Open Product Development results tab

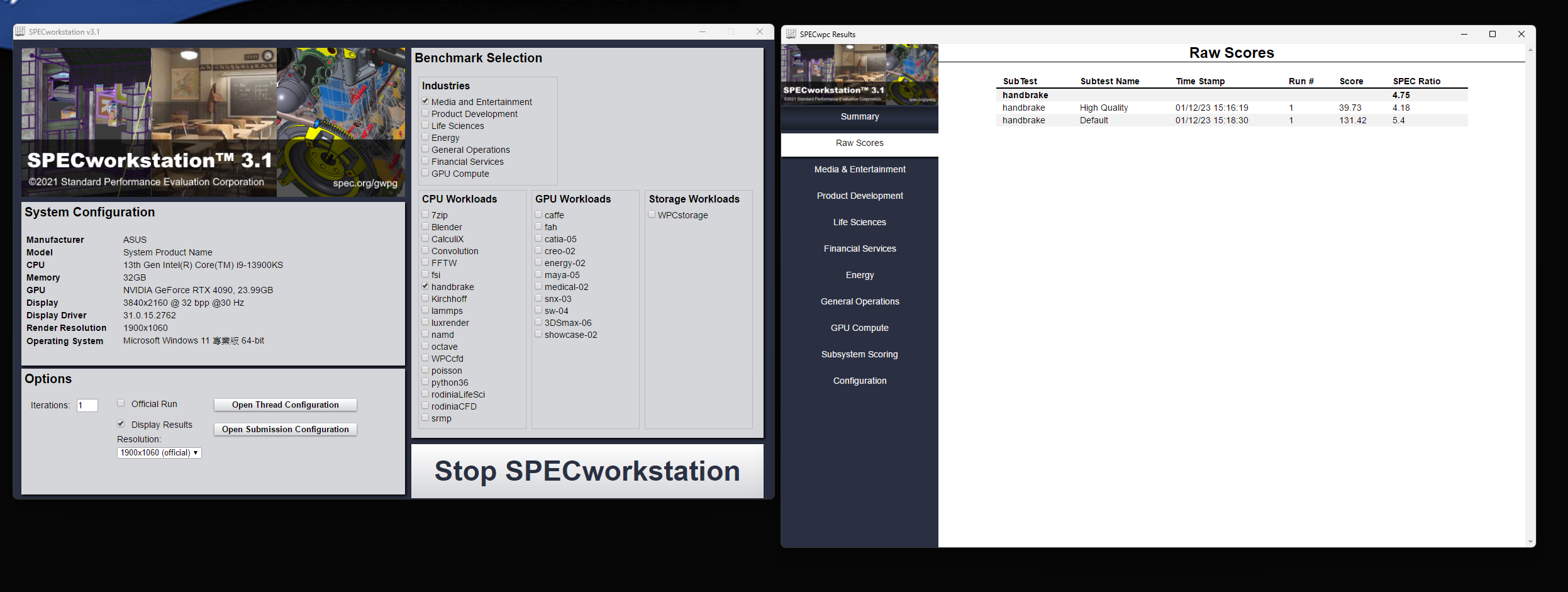(860, 196)
